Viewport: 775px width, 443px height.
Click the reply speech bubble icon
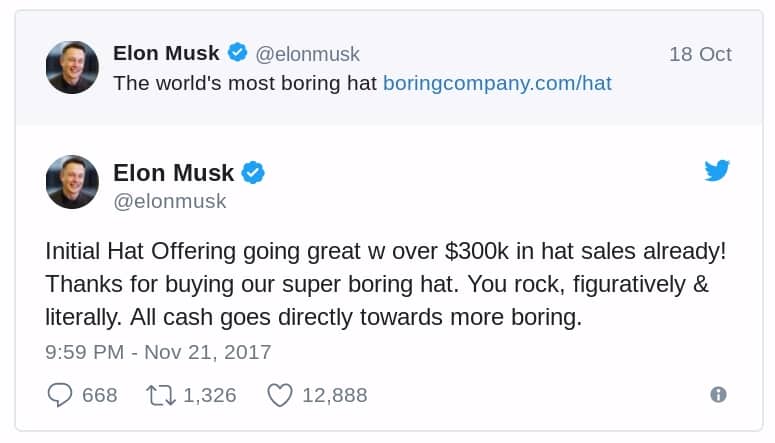click(x=60, y=395)
